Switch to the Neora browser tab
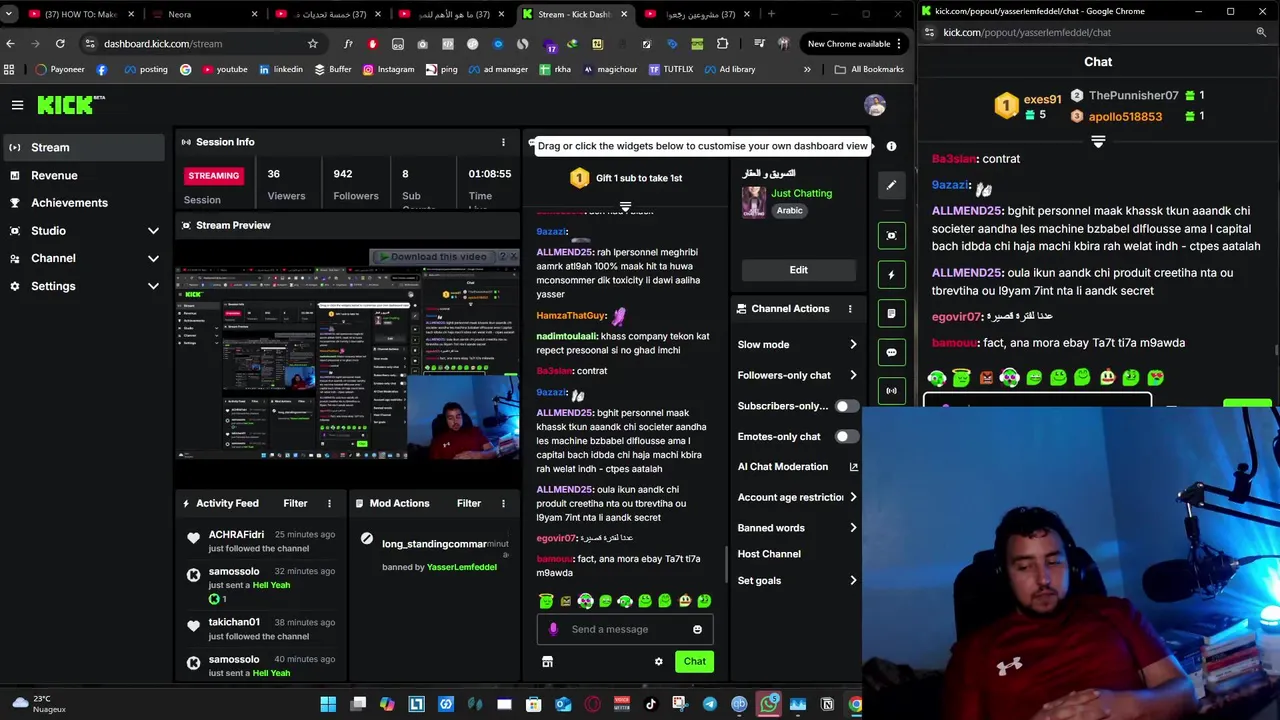1280x720 pixels. tap(204, 14)
